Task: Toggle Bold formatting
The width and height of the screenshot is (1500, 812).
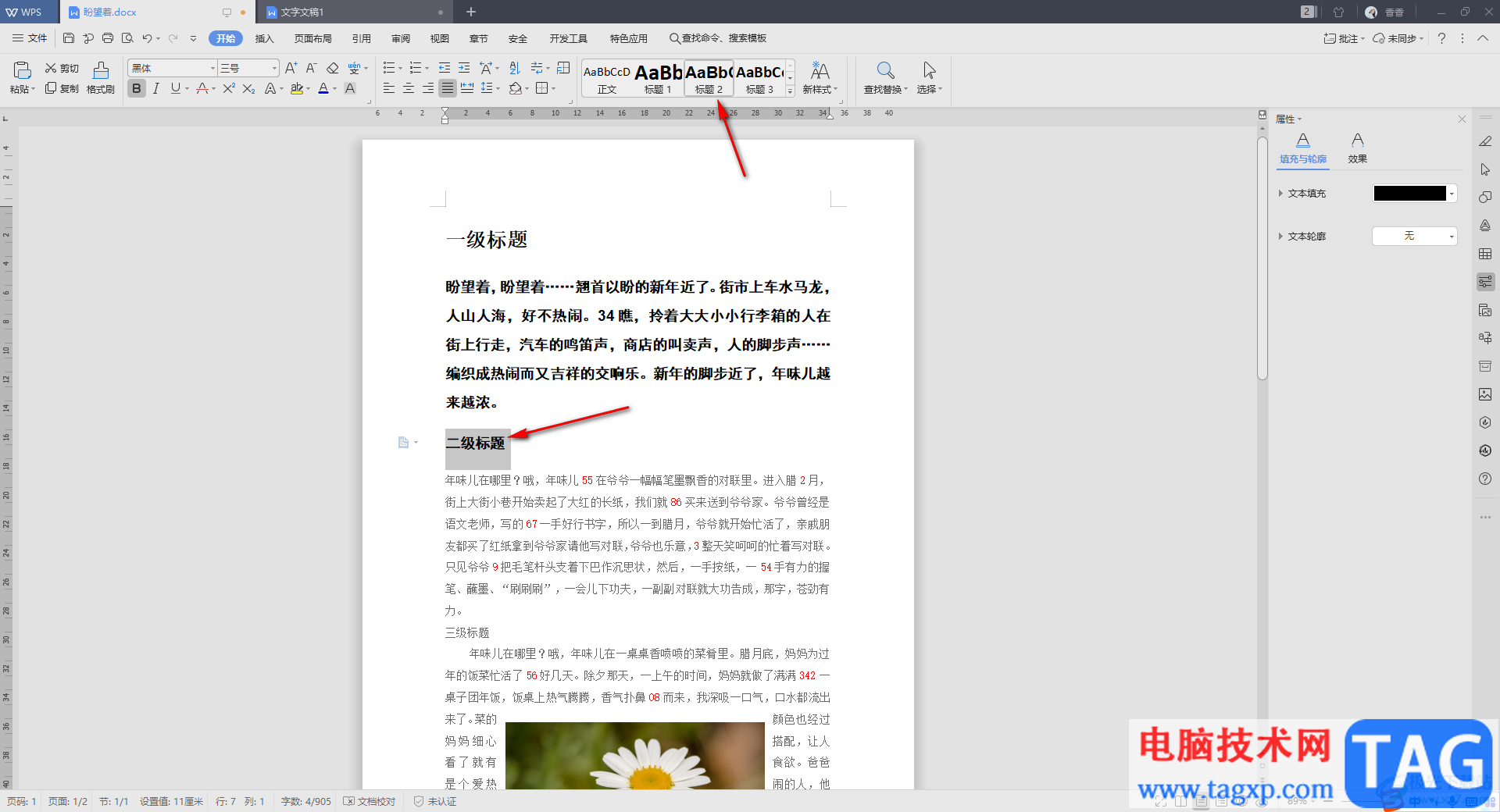Action: tap(137, 88)
